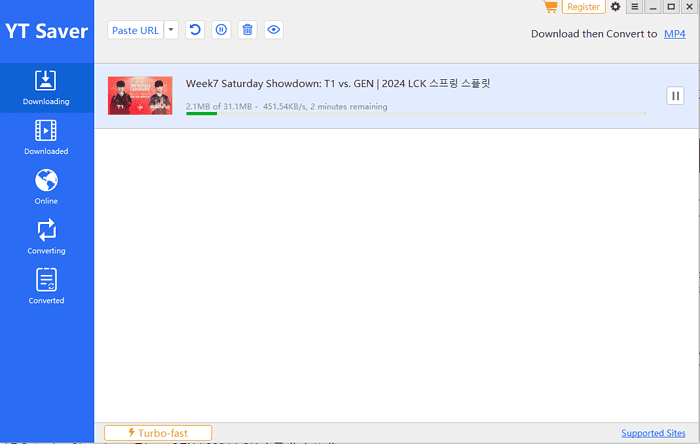Viewport: 700px width, 444px height.
Task: Open the Converting tab
Action: coord(46,237)
